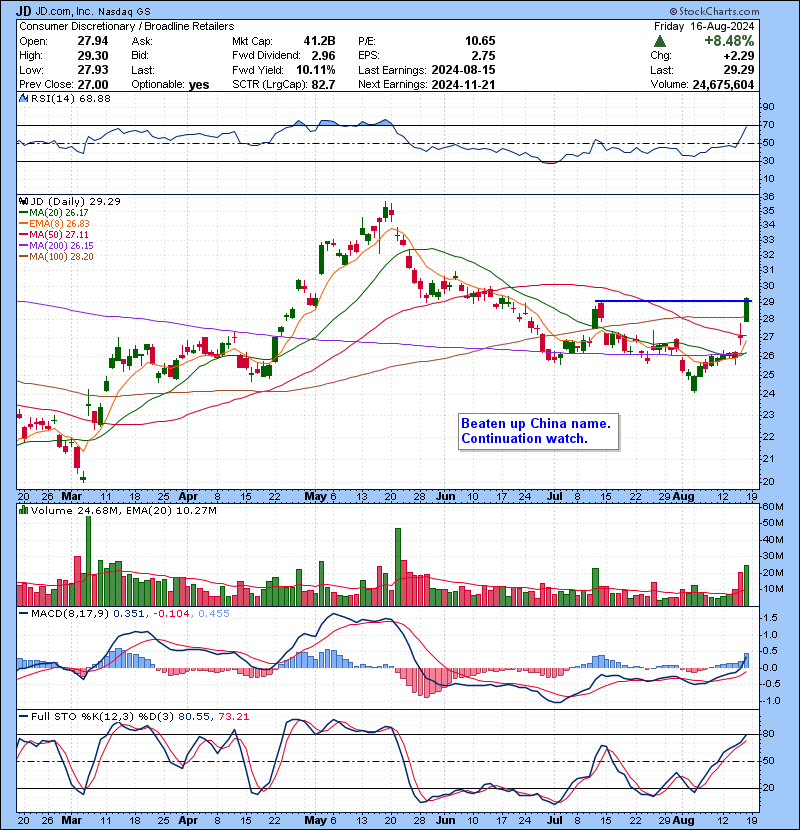Click the Fwd Dividend value 2.96
800x830 pixels.
coord(323,56)
